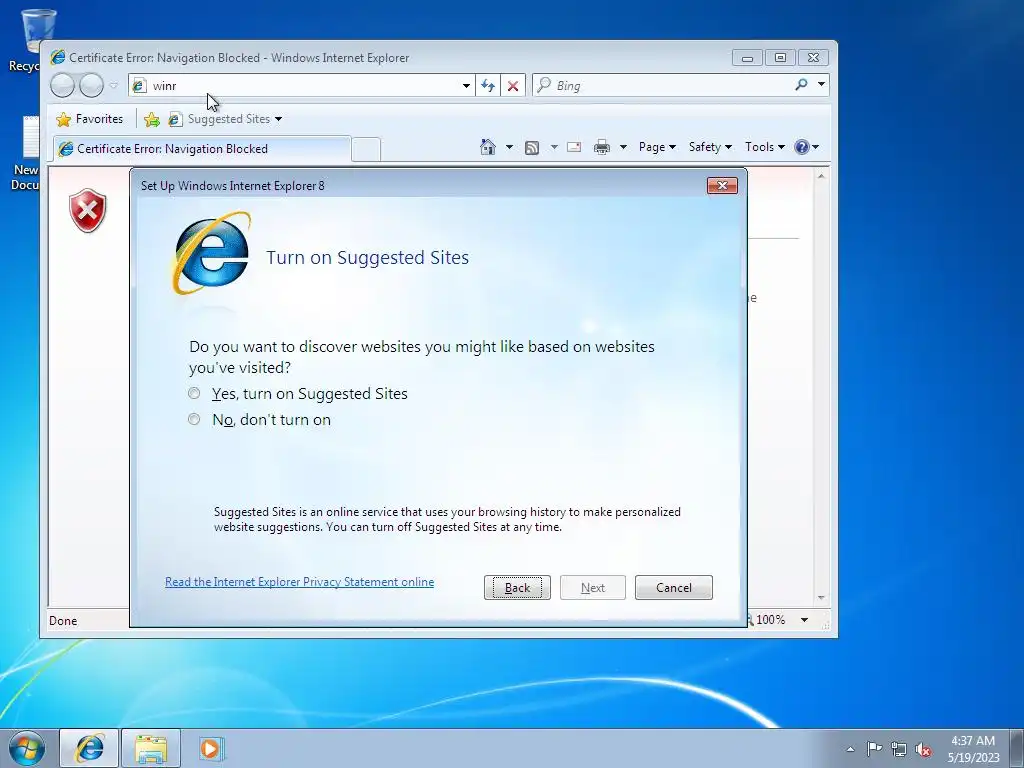Screen dimensions: 1024x768
Task: Click the page scrollbar down arrow
Action: click(821, 598)
